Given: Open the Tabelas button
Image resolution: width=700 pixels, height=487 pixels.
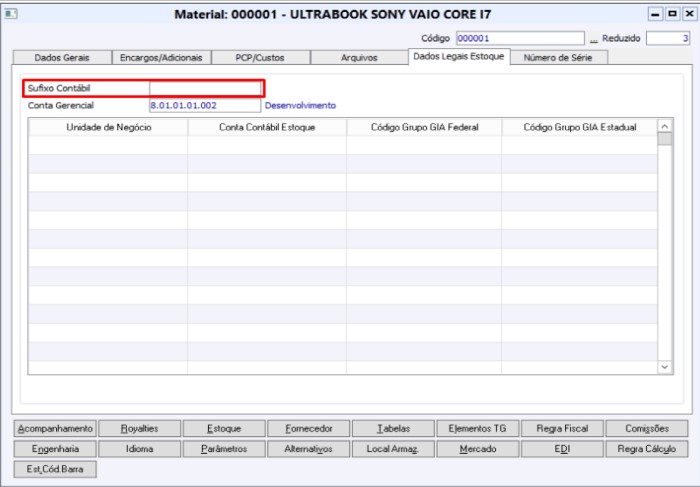Looking at the screenshot, I should pyautogui.click(x=393, y=429).
